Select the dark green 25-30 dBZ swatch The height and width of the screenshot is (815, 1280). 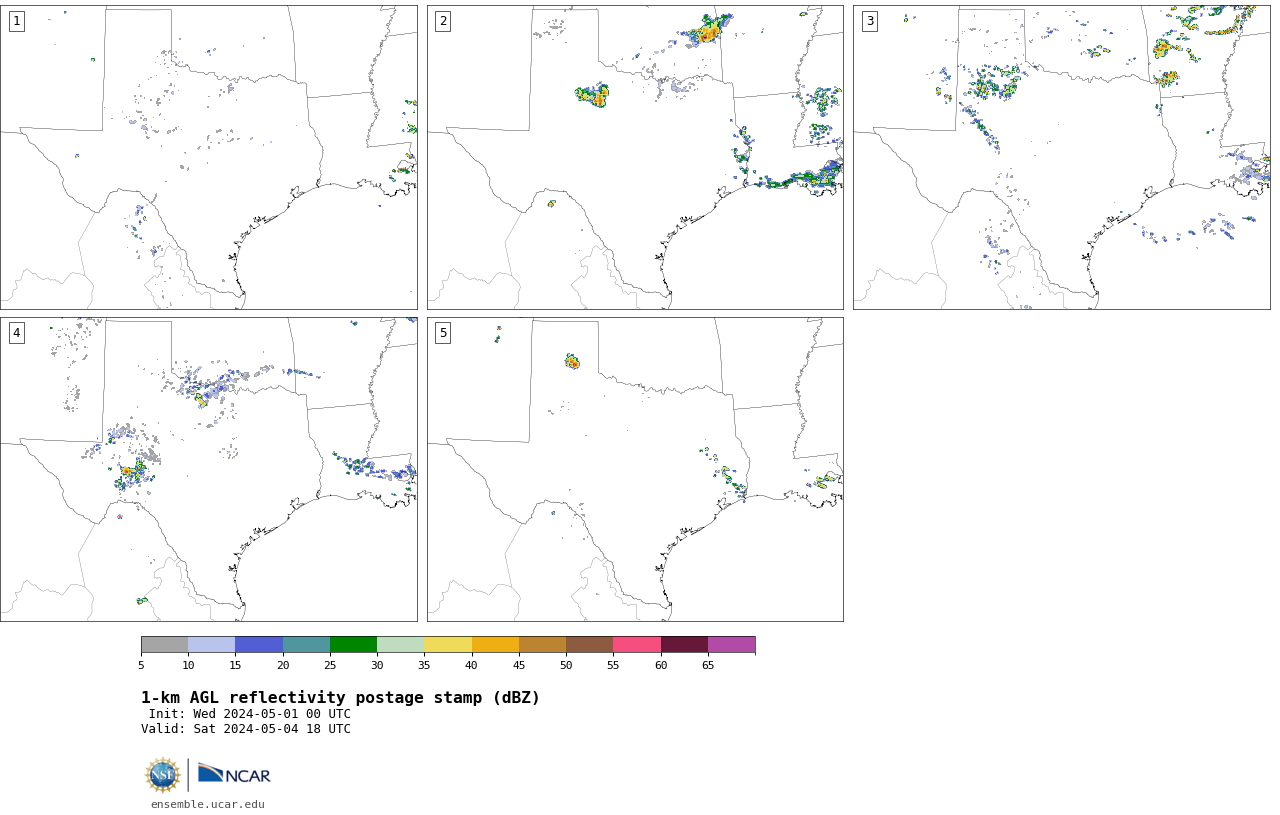pos(353,644)
